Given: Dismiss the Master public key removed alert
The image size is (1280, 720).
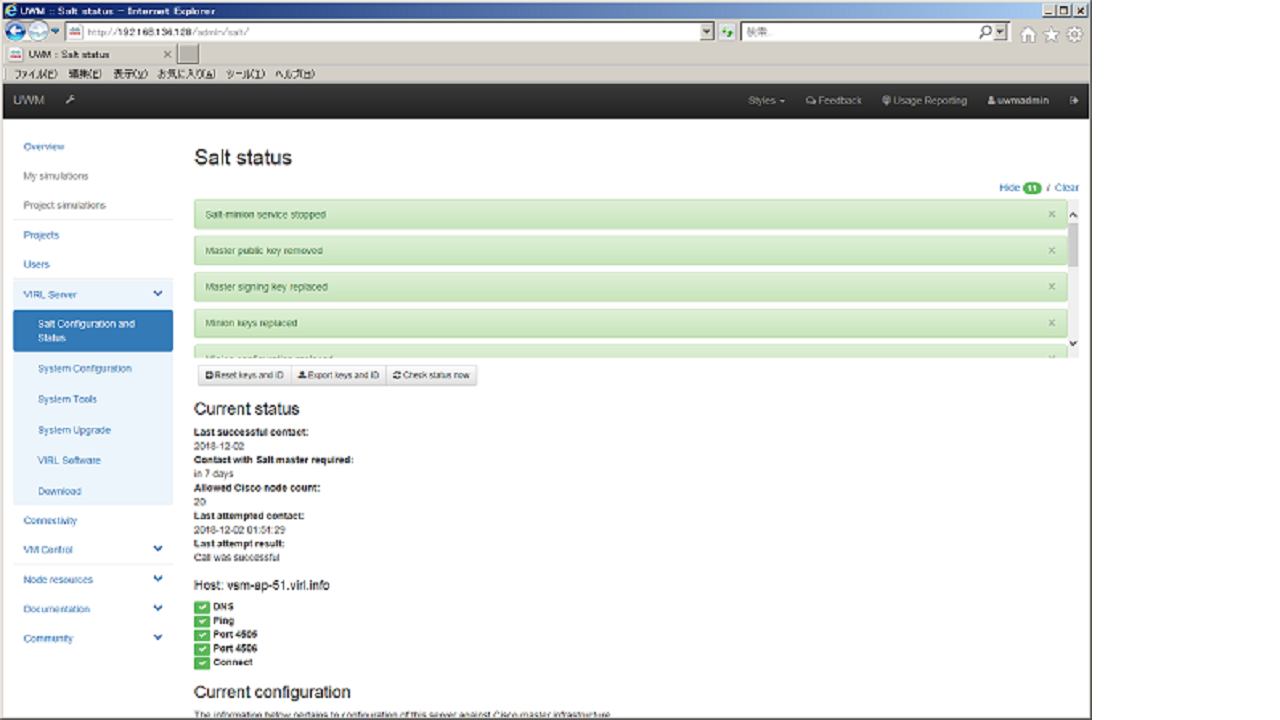Looking at the screenshot, I should pos(1051,250).
